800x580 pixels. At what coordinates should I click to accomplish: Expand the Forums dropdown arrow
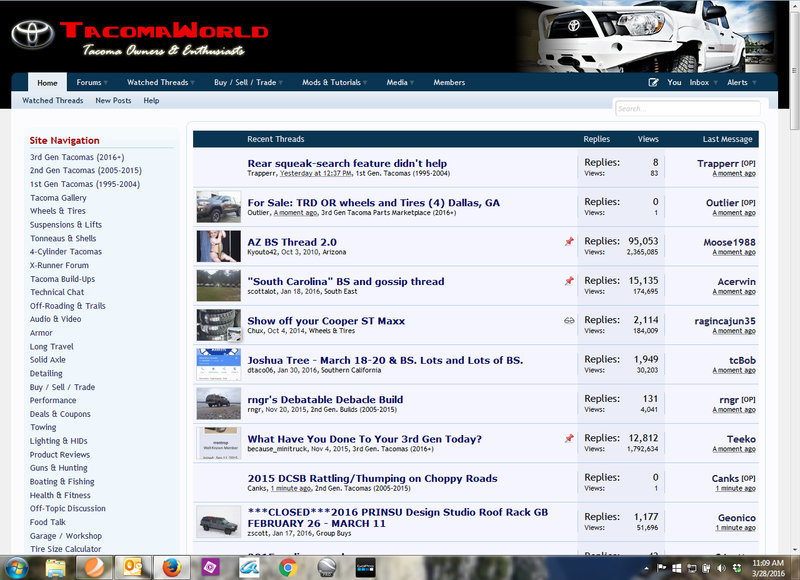[x=106, y=83]
